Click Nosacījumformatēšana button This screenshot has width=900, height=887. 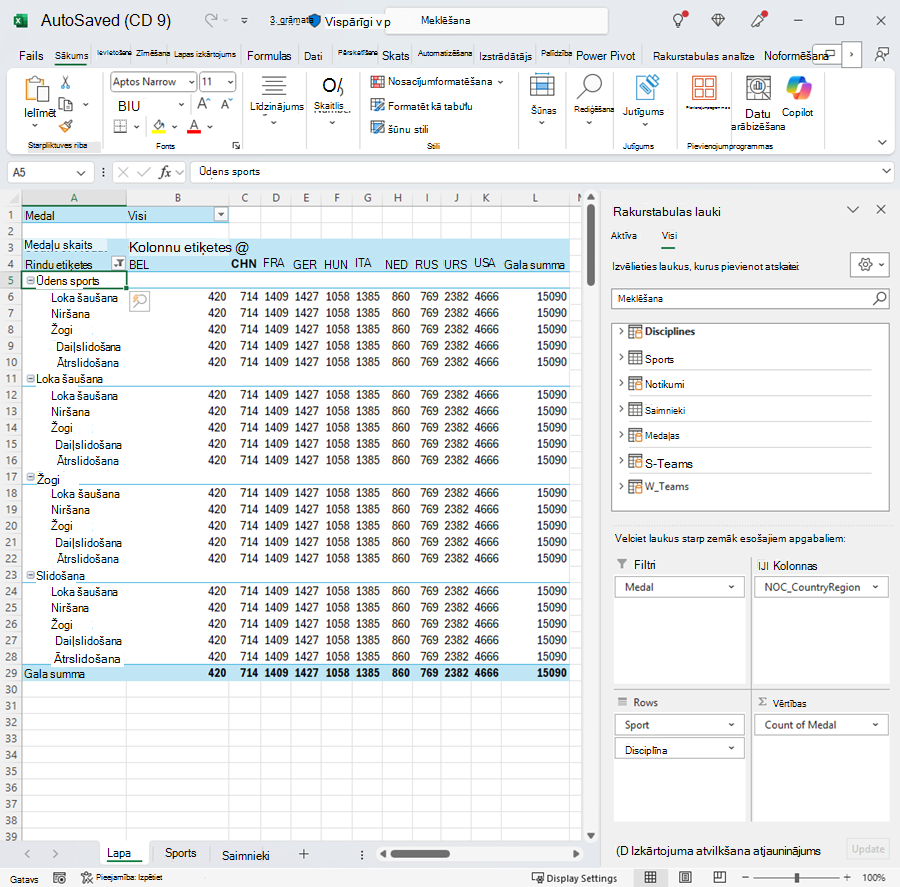[437, 82]
